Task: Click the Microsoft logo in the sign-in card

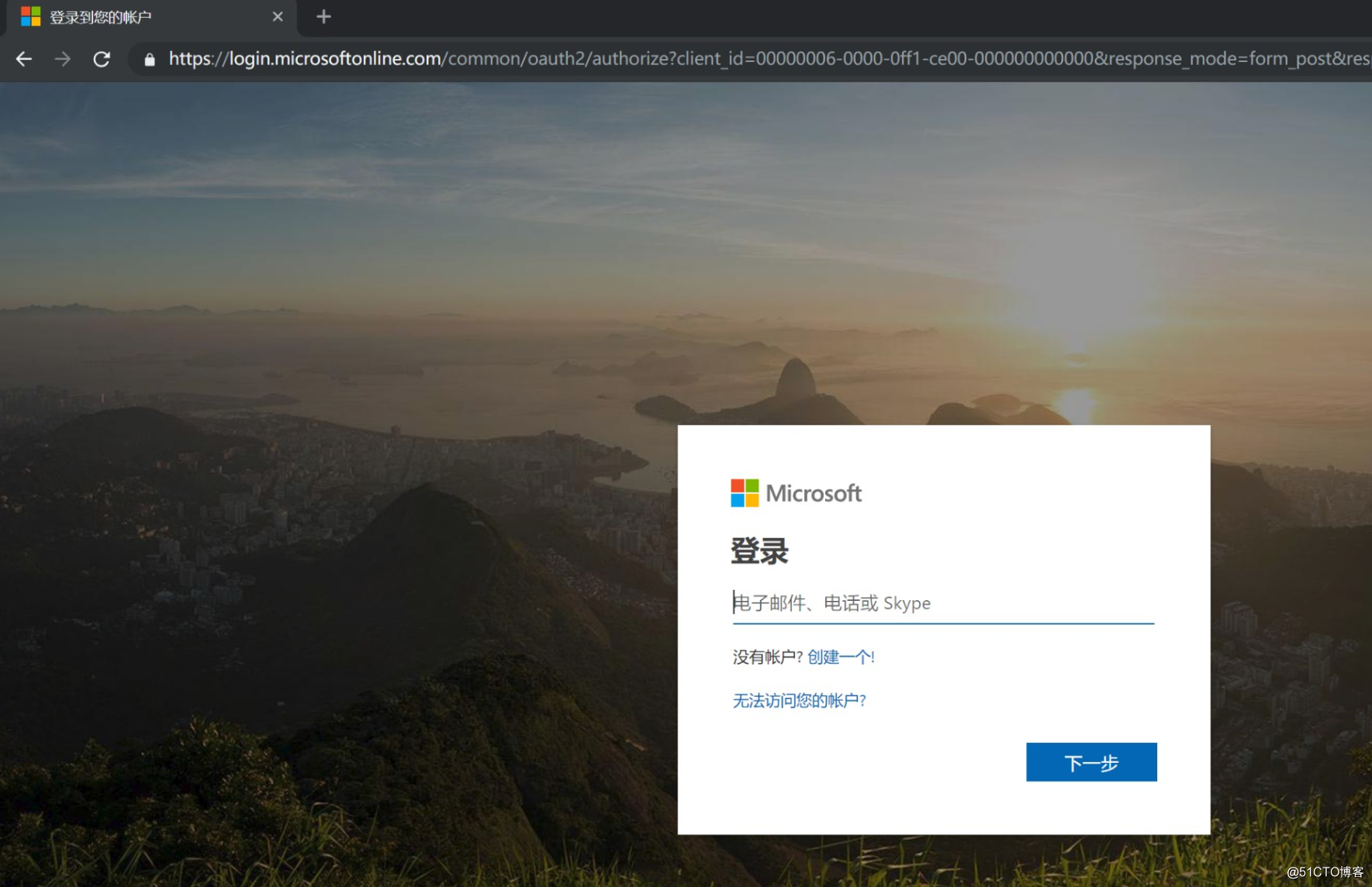Action: (x=797, y=493)
